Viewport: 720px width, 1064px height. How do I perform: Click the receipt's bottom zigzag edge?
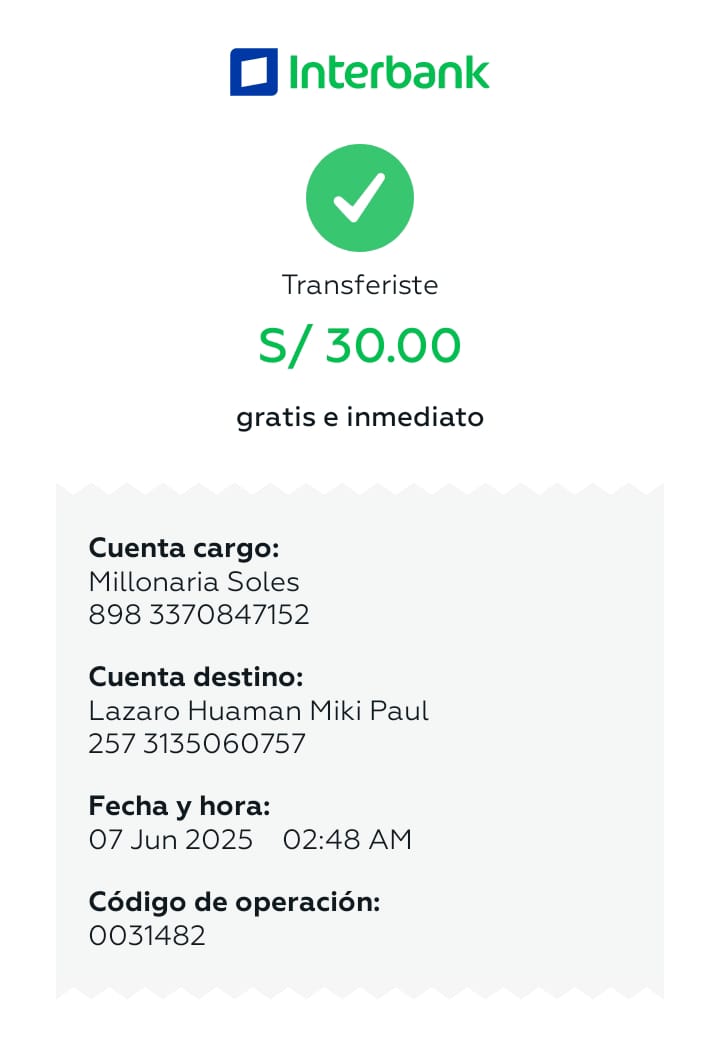coord(360,993)
